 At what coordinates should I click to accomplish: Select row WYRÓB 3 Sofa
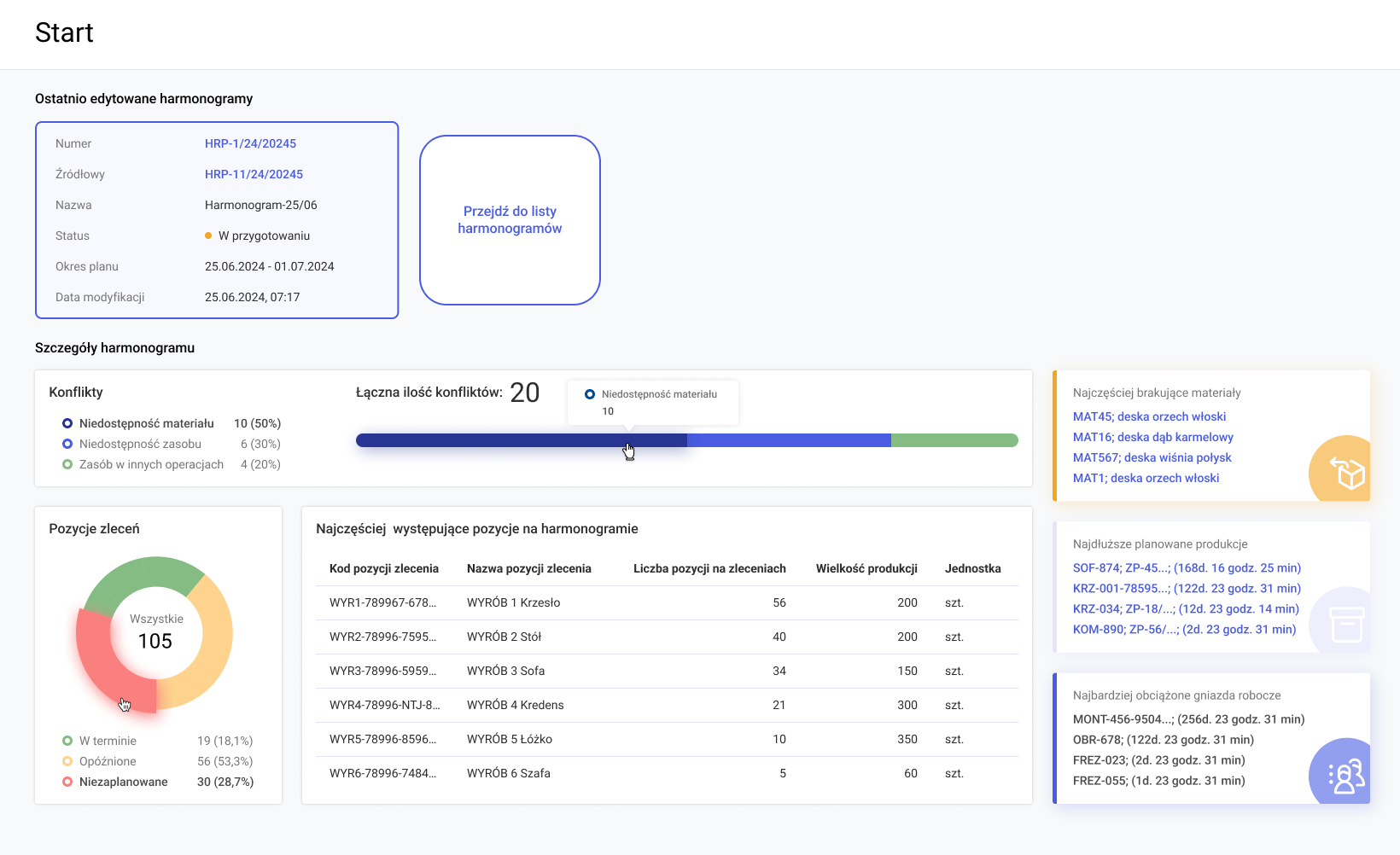click(x=667, y=671)
